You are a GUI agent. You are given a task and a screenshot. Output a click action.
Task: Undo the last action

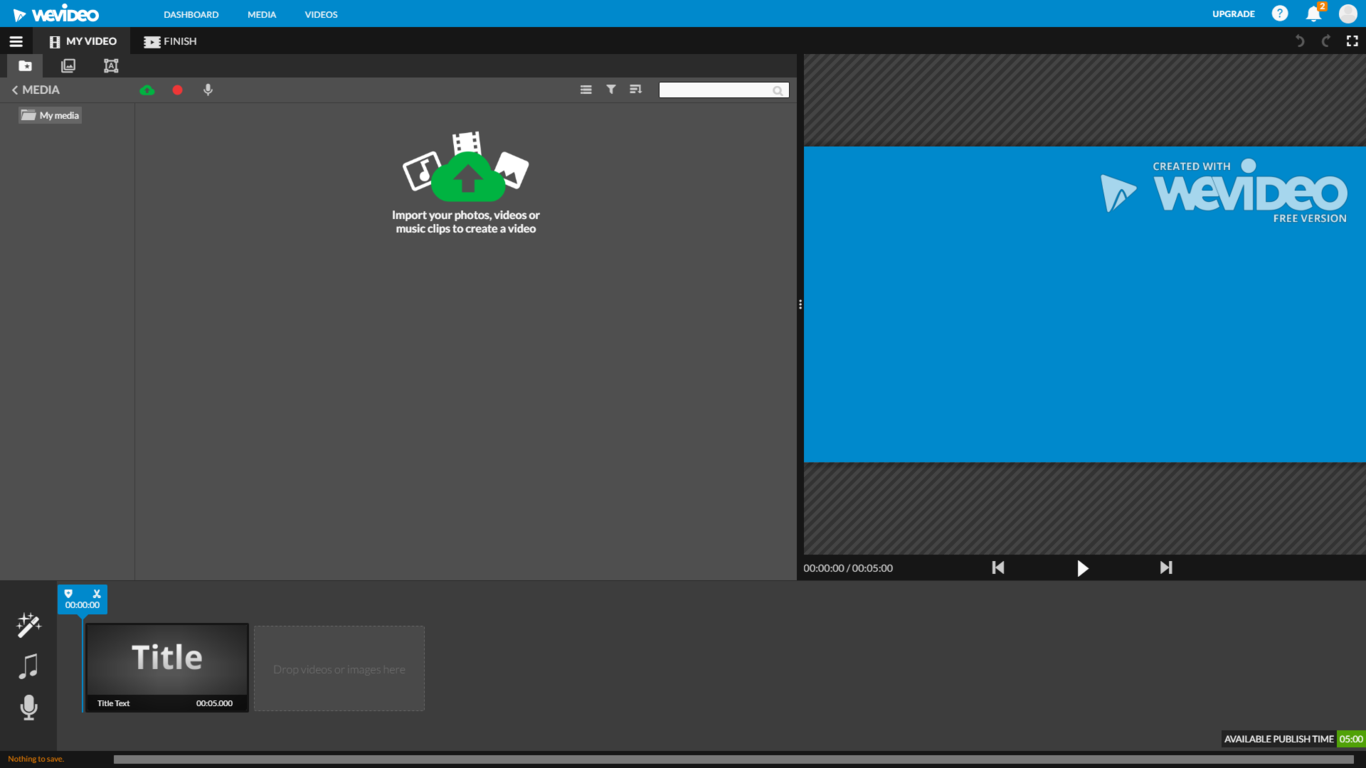click(1300, 41)
